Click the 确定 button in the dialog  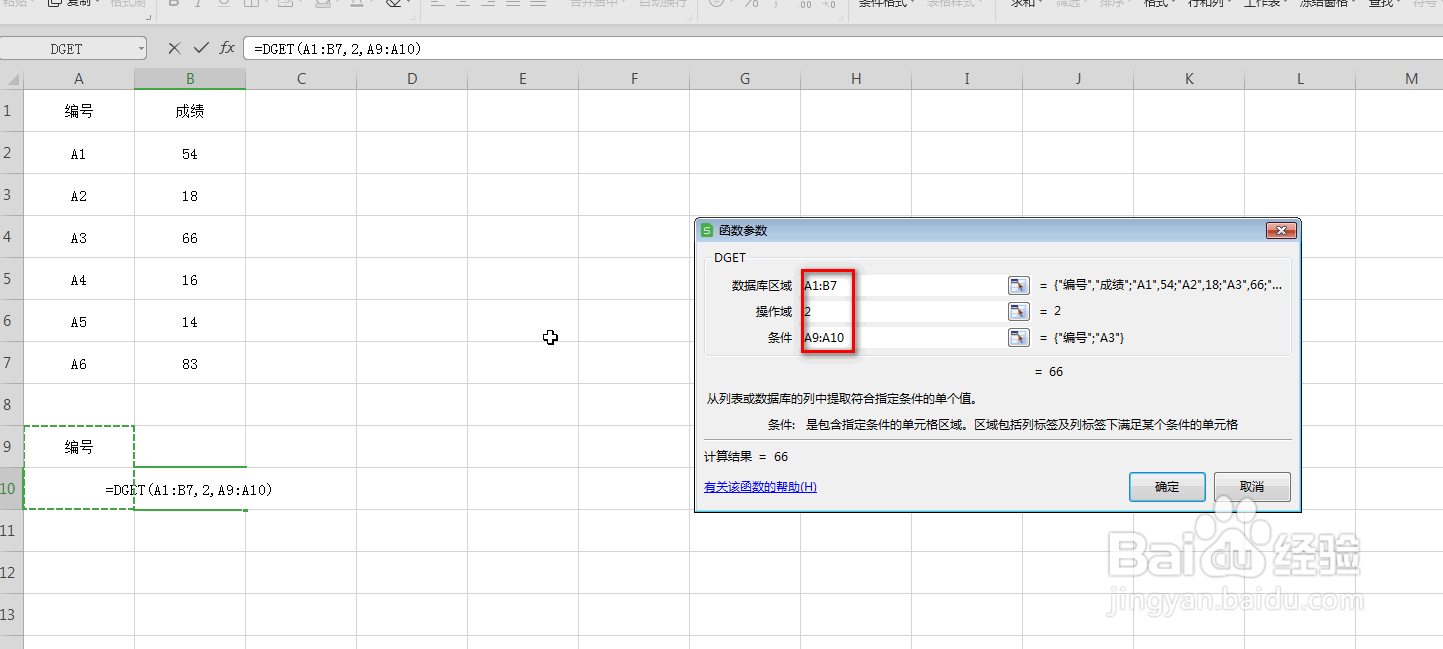tap(1166, 487)
